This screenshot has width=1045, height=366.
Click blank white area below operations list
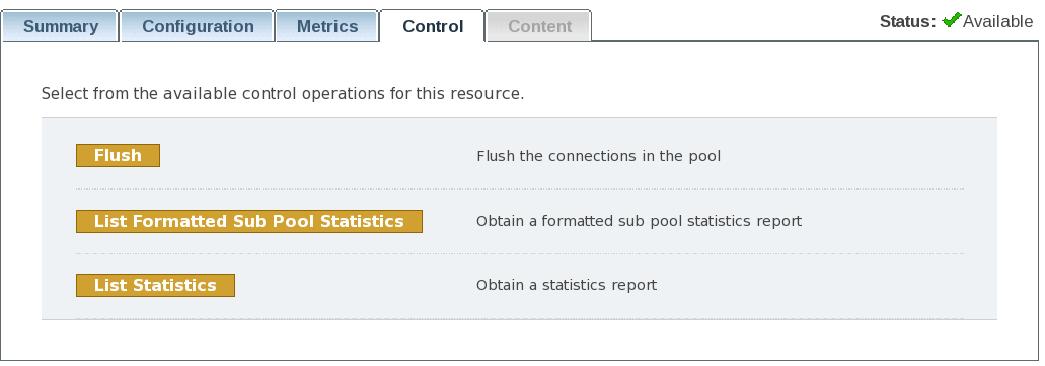(x=520, y=340)
